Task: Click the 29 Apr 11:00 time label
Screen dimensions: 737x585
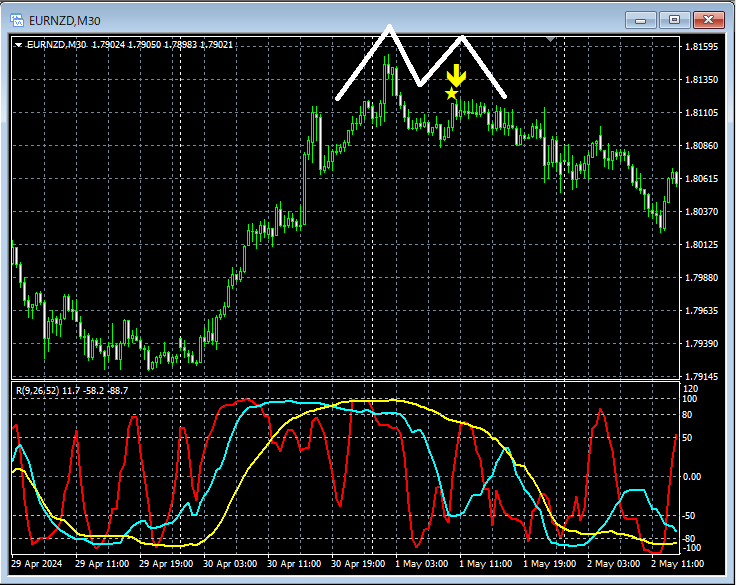Action: [x=102, y=563]
